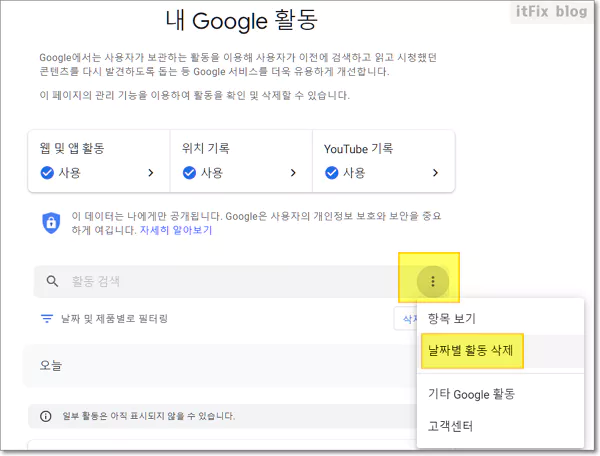Open the 웹 및 앱 활동 card title
The width and height of the screenshot is (600, 456).
72,148
